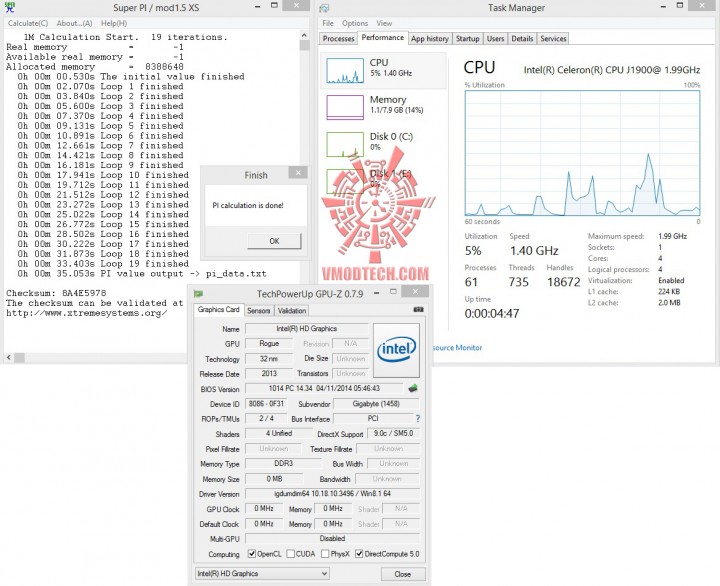Viewport: 720px width, 586px height.
Task: Click the Handles value 18672
Action: [563, 282]
